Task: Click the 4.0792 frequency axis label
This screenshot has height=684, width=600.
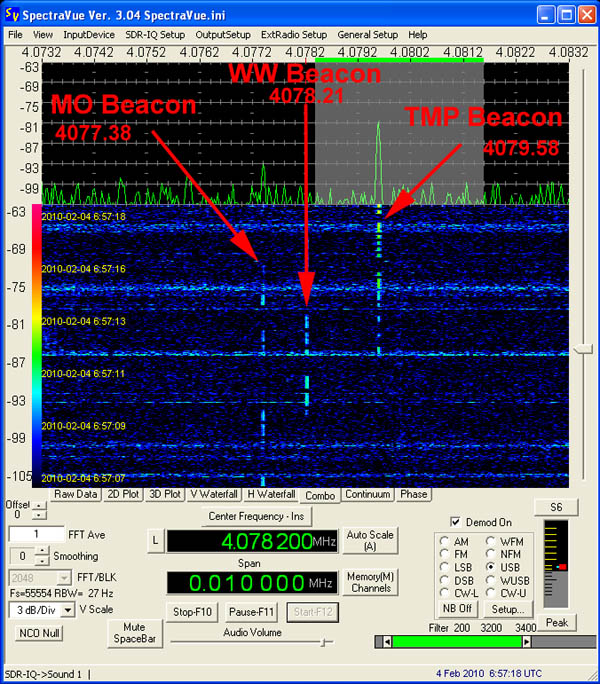Action: pyautogui.click(x=357, y=52)
